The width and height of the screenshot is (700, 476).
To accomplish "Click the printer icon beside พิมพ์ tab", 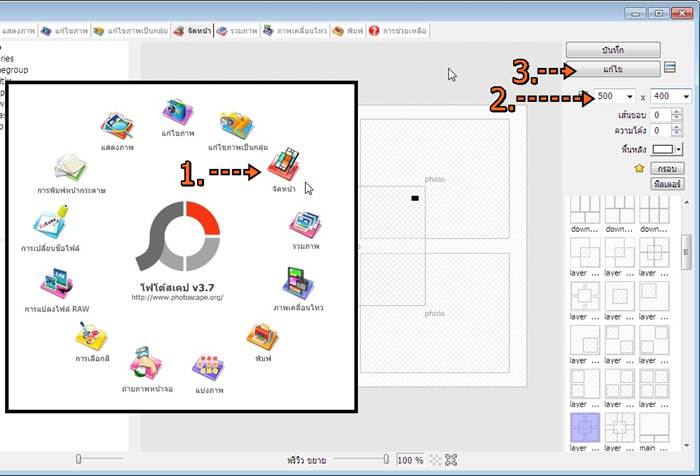I will click(x=338, y=30).
